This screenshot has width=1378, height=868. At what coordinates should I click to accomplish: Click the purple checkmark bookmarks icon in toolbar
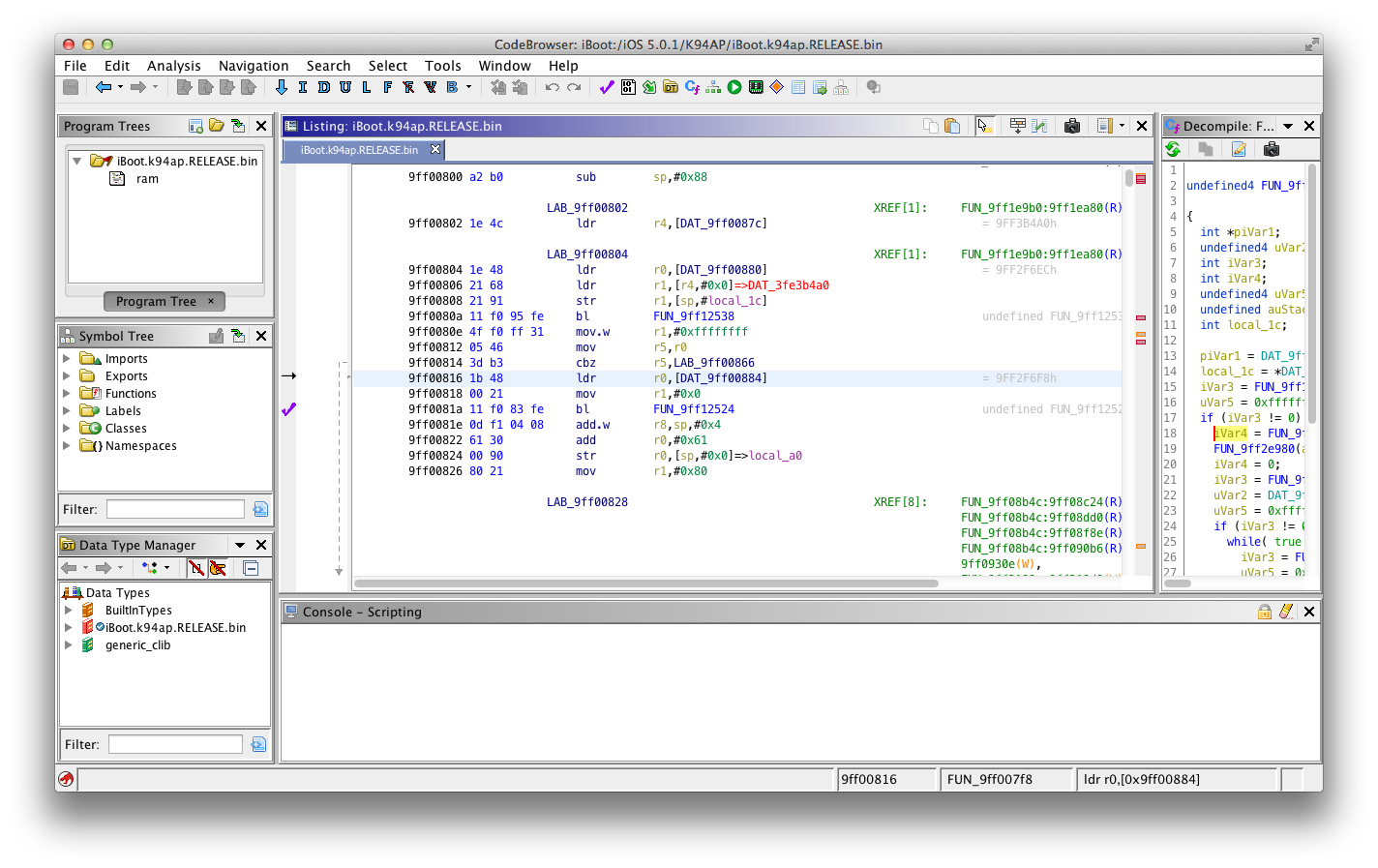pos(607,87)
